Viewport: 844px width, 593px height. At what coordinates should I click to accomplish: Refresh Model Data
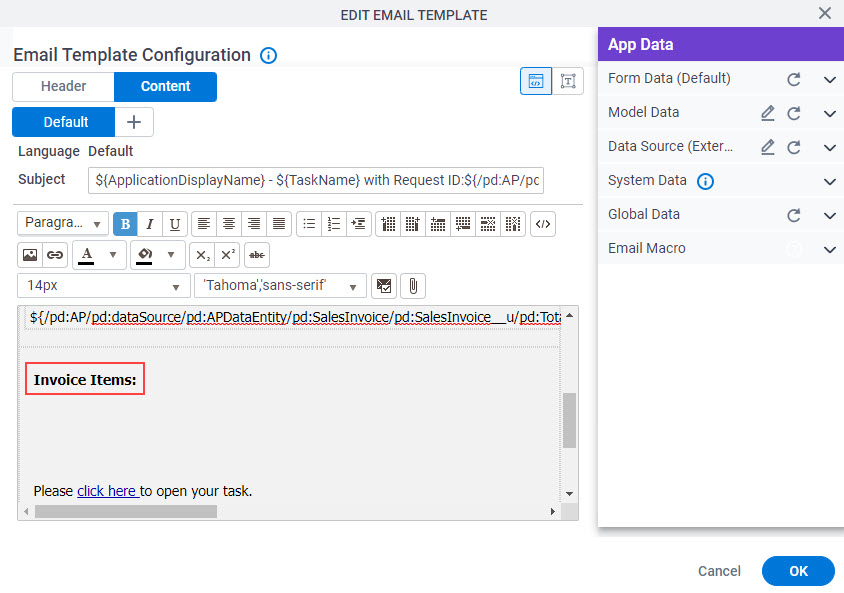tap(793, 114)
